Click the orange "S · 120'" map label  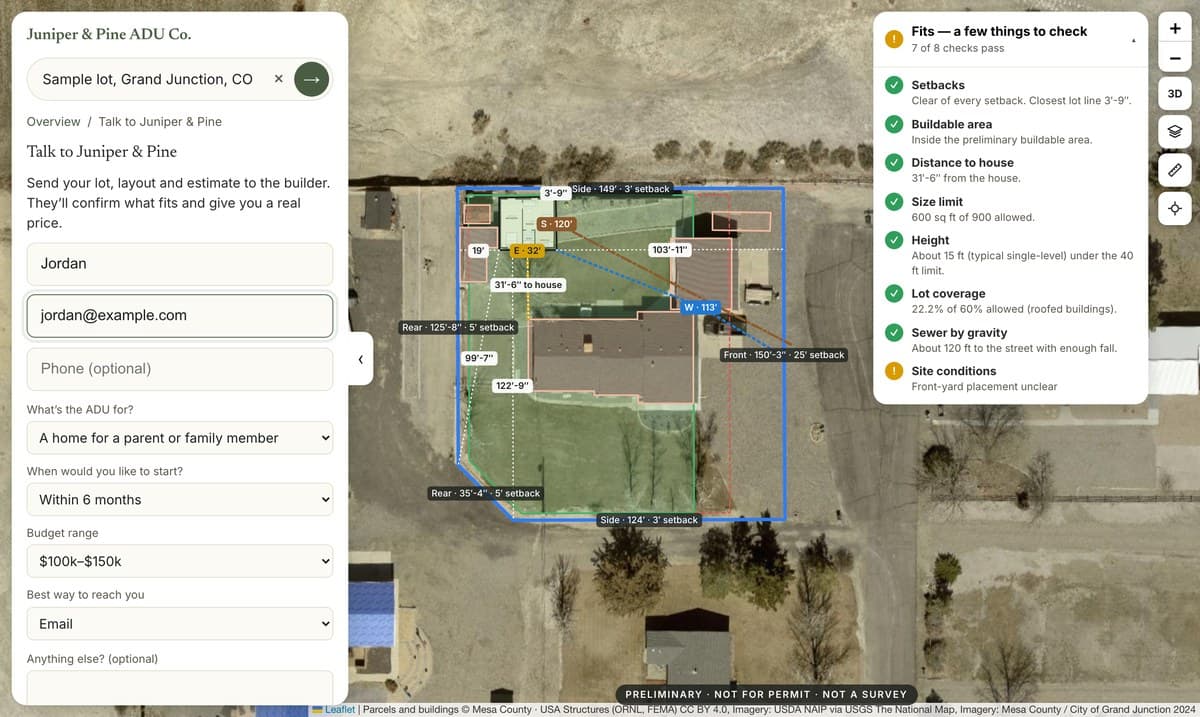[556, 224]
